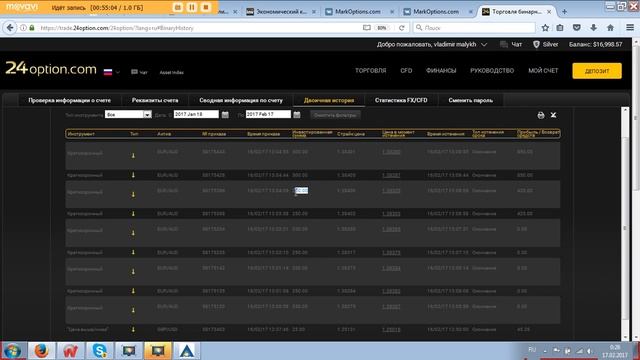640x360 pixels.
Task: Open the site information icon in the address bar
Action: tap(23, 28)
